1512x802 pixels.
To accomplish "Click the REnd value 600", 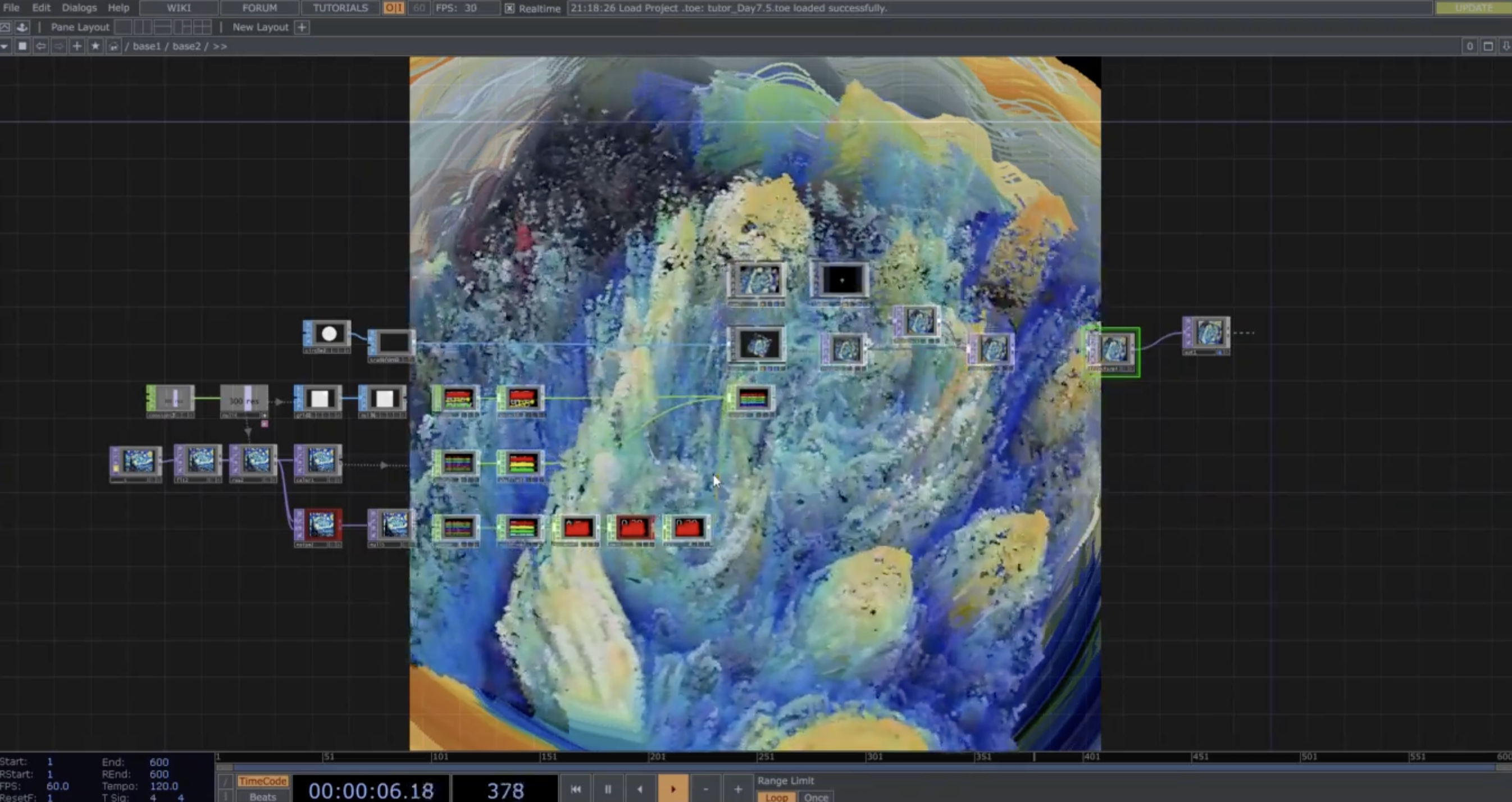I will (x=158, y=774).
